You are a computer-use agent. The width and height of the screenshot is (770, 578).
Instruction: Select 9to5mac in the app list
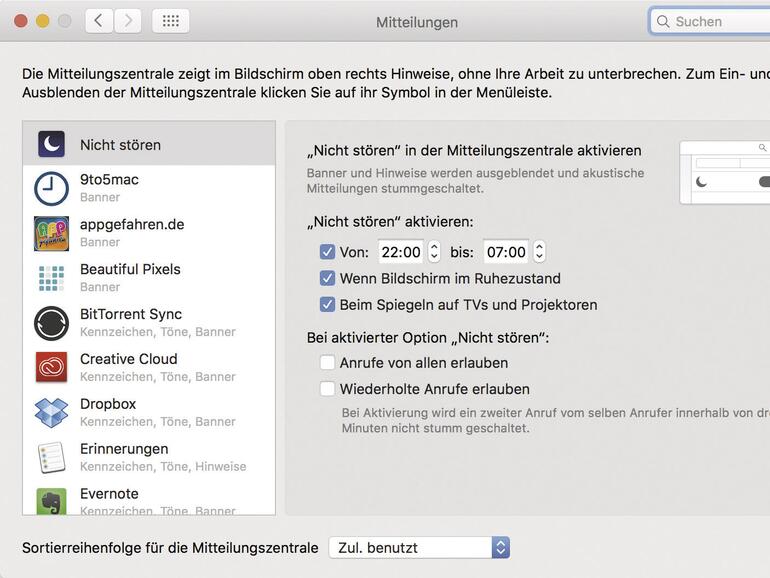(149, 189)
